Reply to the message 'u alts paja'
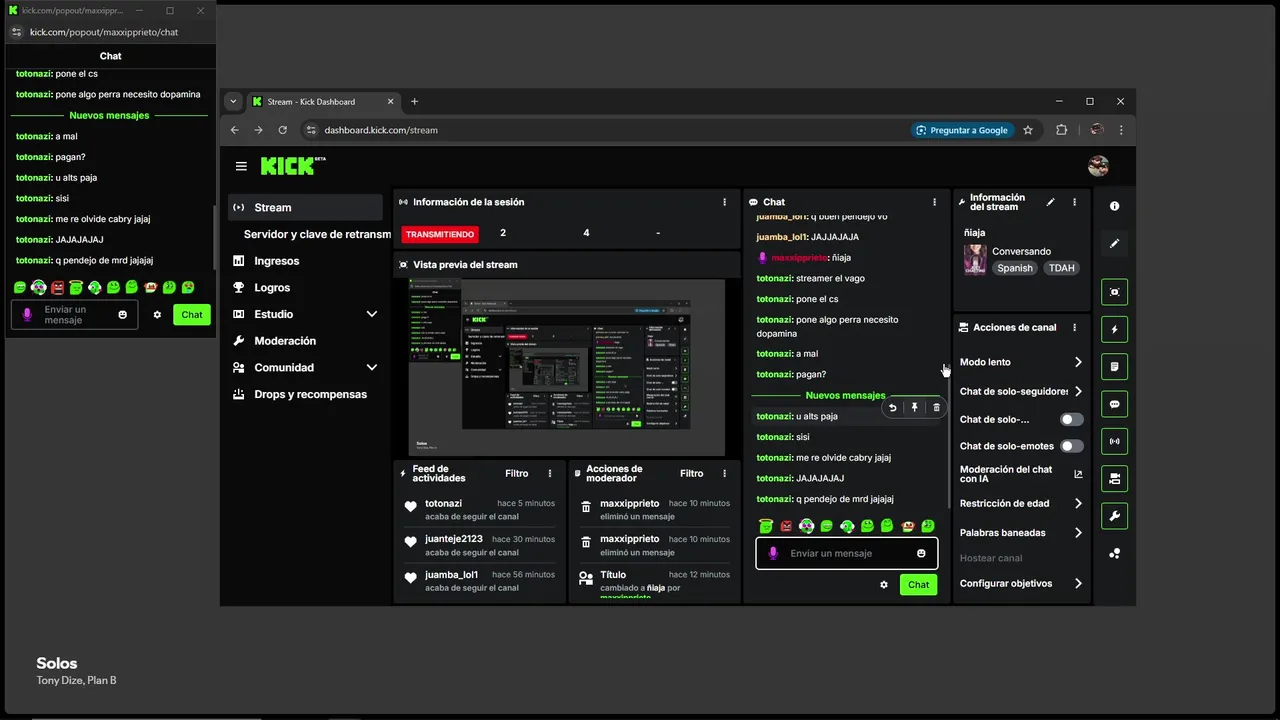 (x=893, y=407)
